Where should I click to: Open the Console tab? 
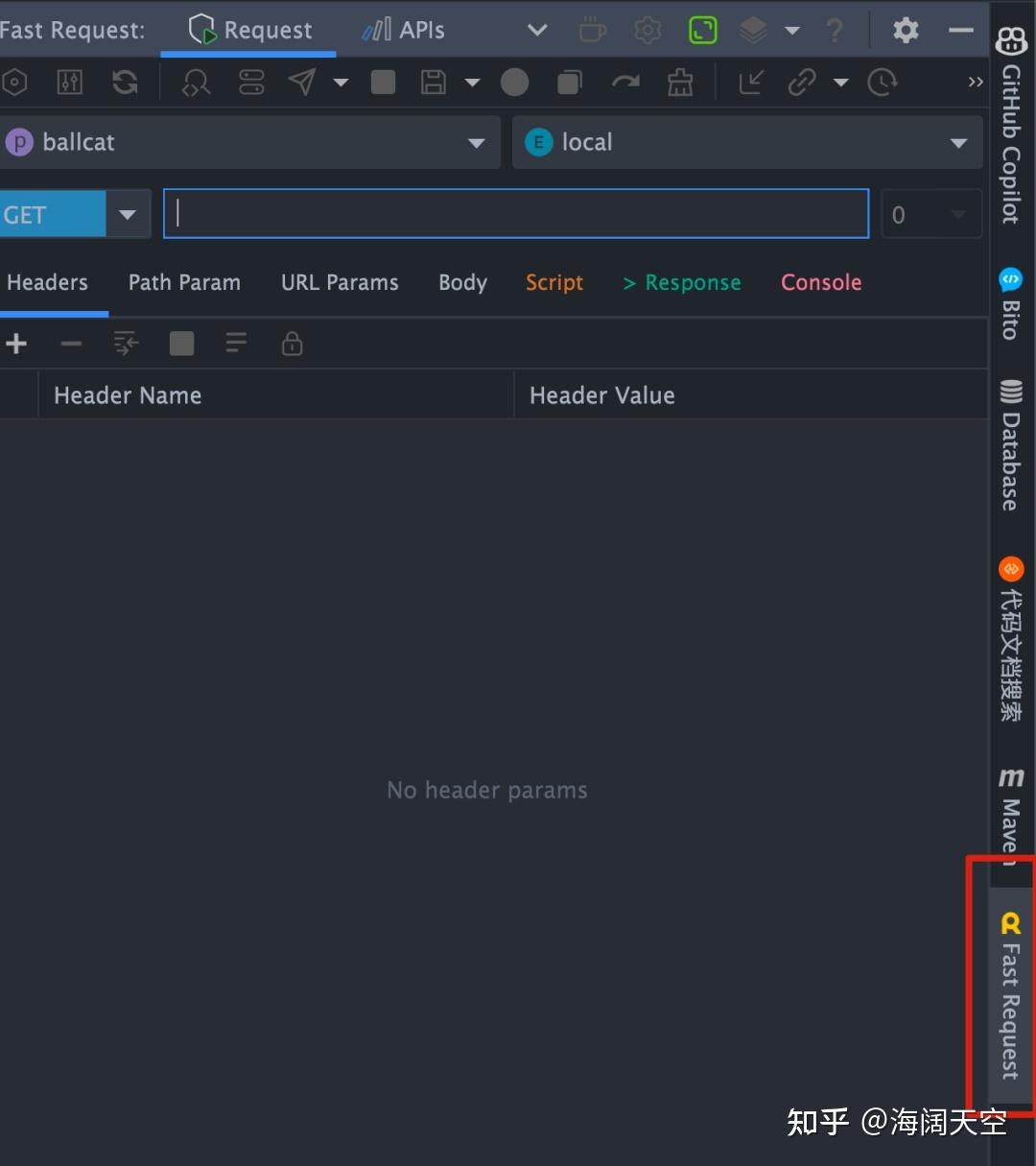click(821, 282)
